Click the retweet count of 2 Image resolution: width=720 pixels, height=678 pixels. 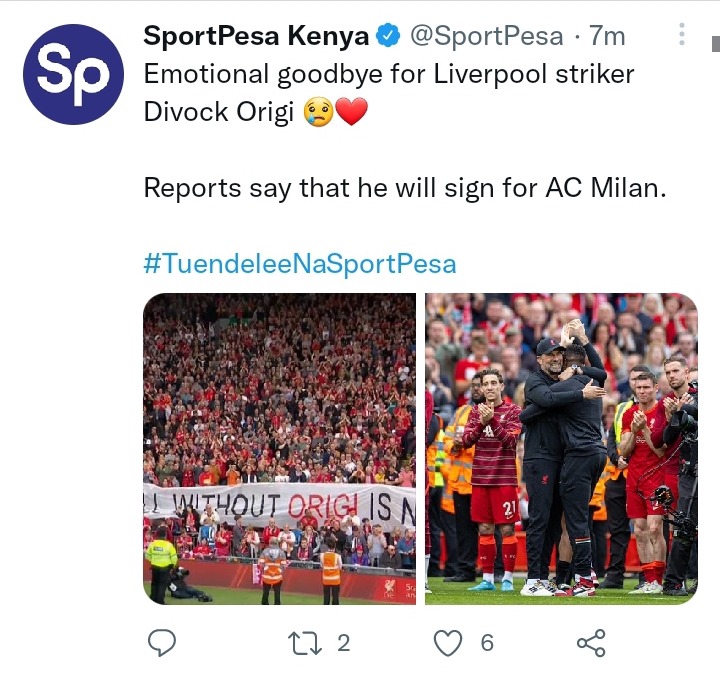pos(343,643)
